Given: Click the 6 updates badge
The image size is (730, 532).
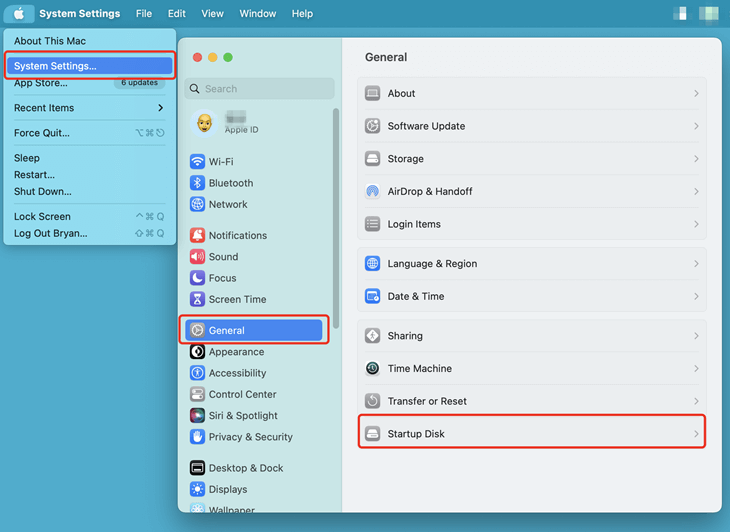Looking at the screenshot, I should (140, 83).
